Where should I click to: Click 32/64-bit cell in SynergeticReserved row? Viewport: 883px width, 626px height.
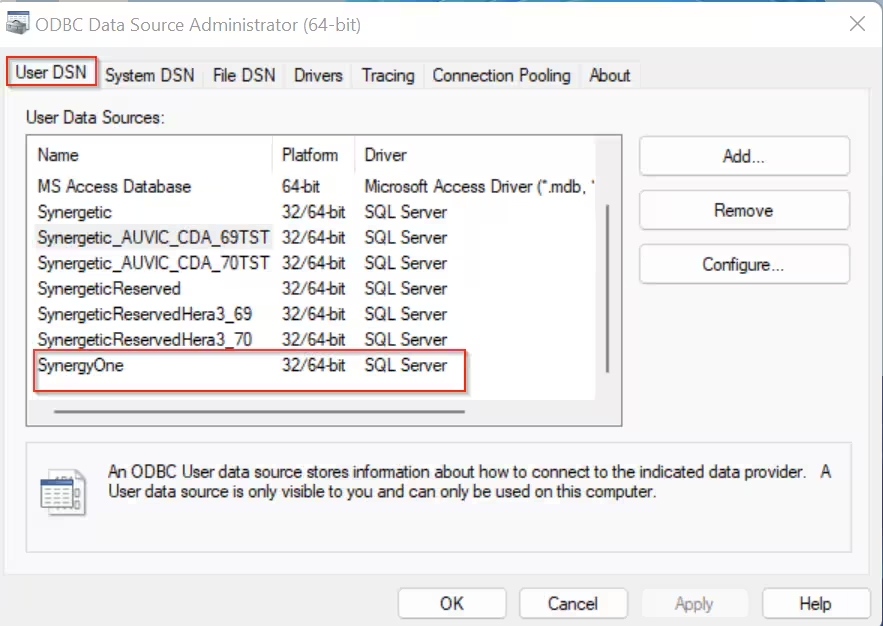[314, 289]
